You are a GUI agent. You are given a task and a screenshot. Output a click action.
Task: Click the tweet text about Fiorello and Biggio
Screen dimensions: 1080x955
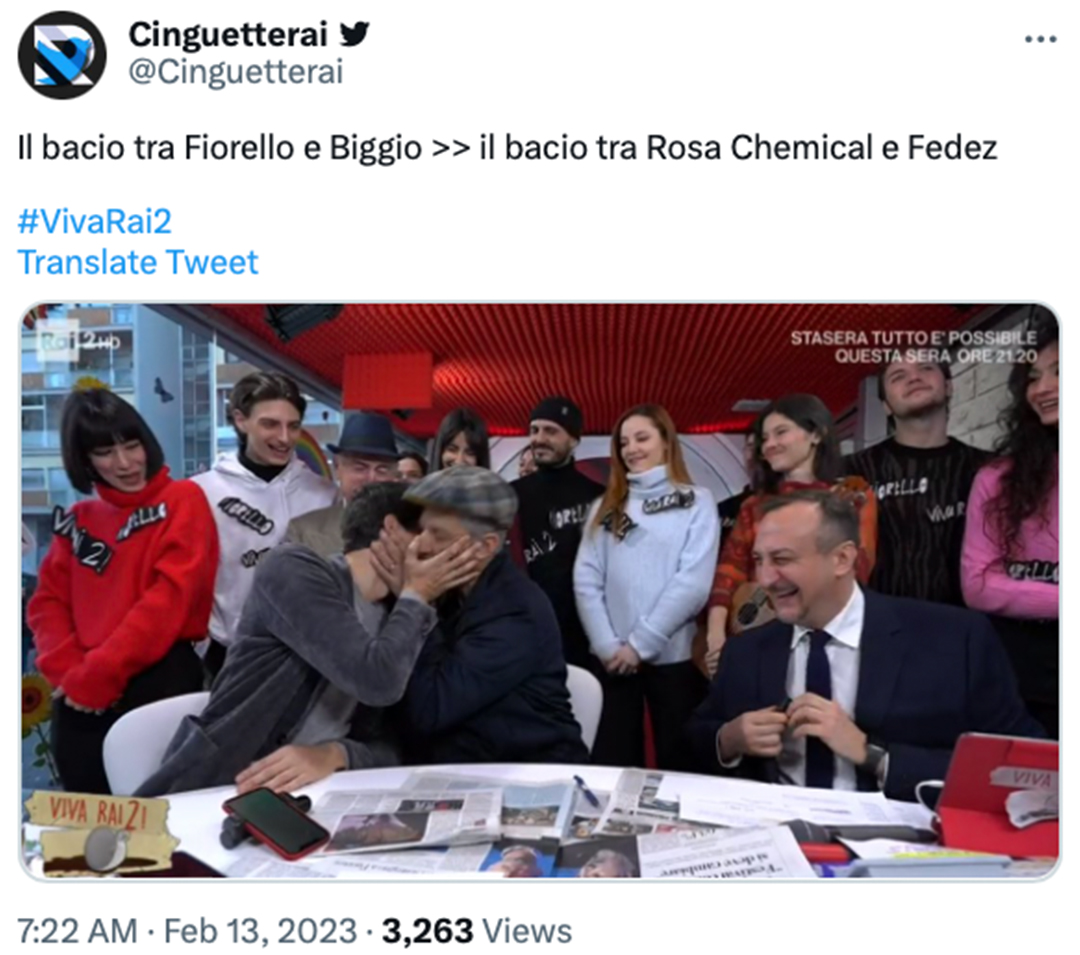tap(507, 147)
